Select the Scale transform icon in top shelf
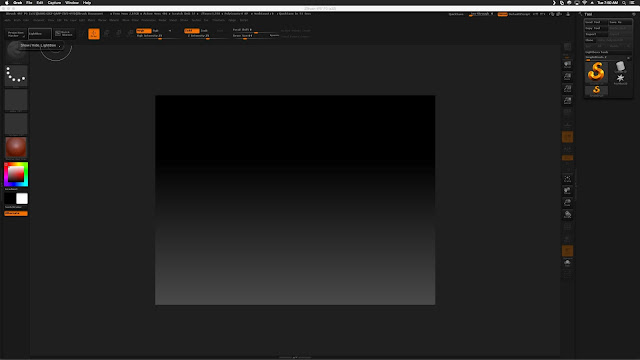 pos(119,34)
